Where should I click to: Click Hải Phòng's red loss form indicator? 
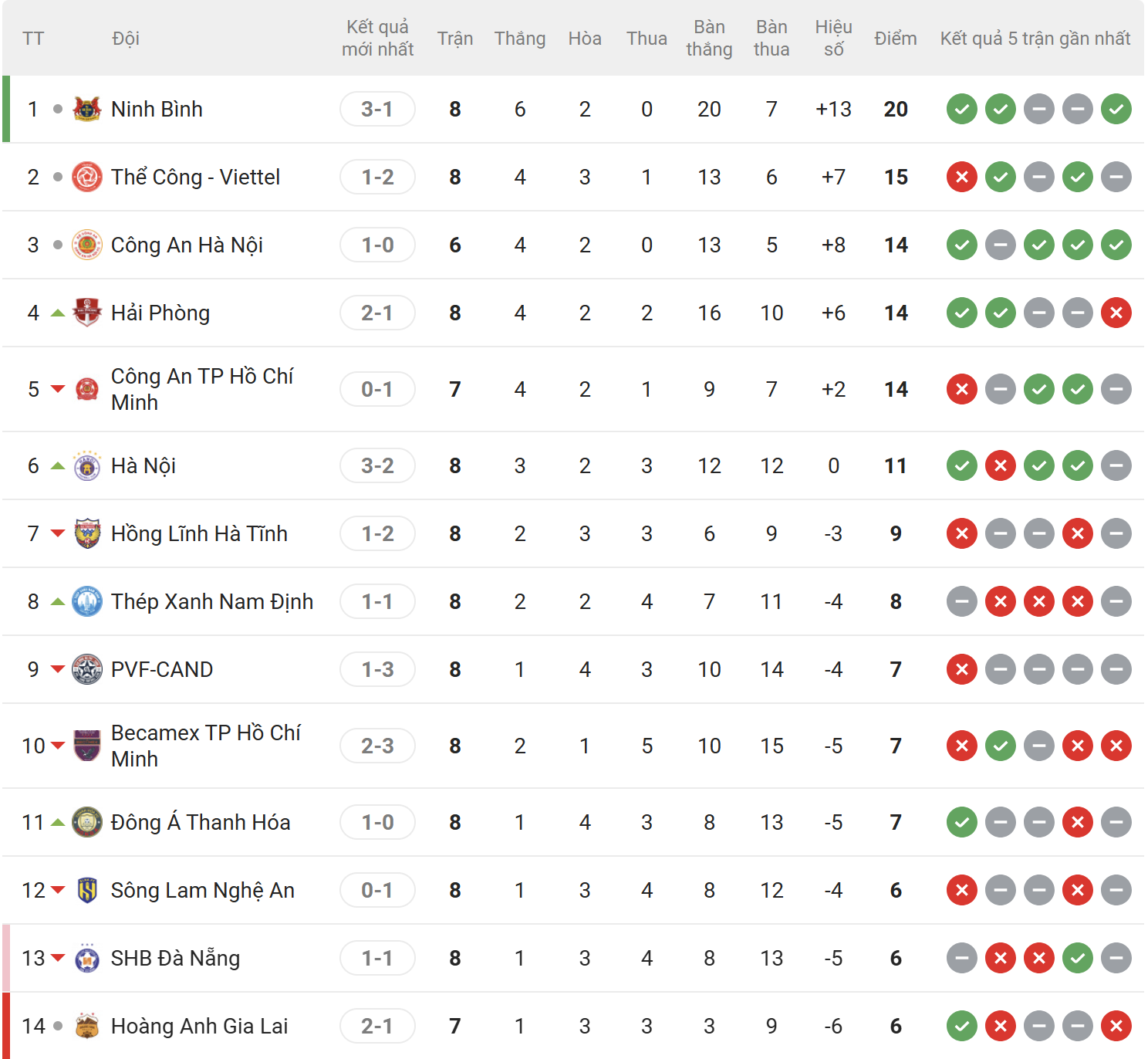[x=1116, y=313]
